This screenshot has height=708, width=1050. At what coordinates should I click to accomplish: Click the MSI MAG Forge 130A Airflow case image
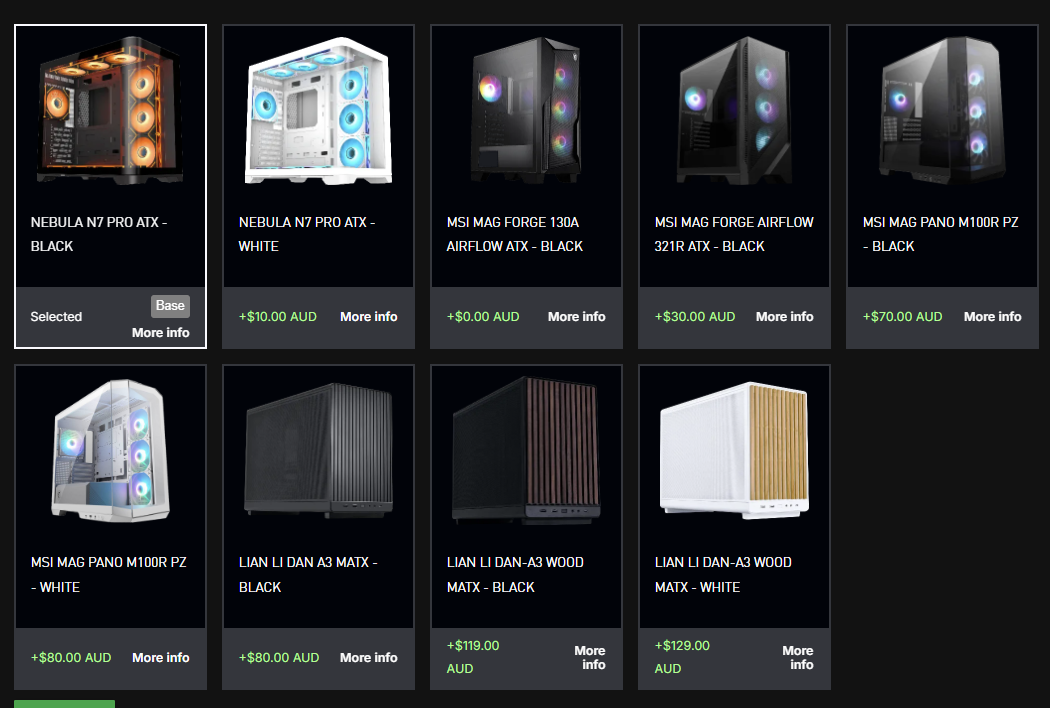[526, 111]
